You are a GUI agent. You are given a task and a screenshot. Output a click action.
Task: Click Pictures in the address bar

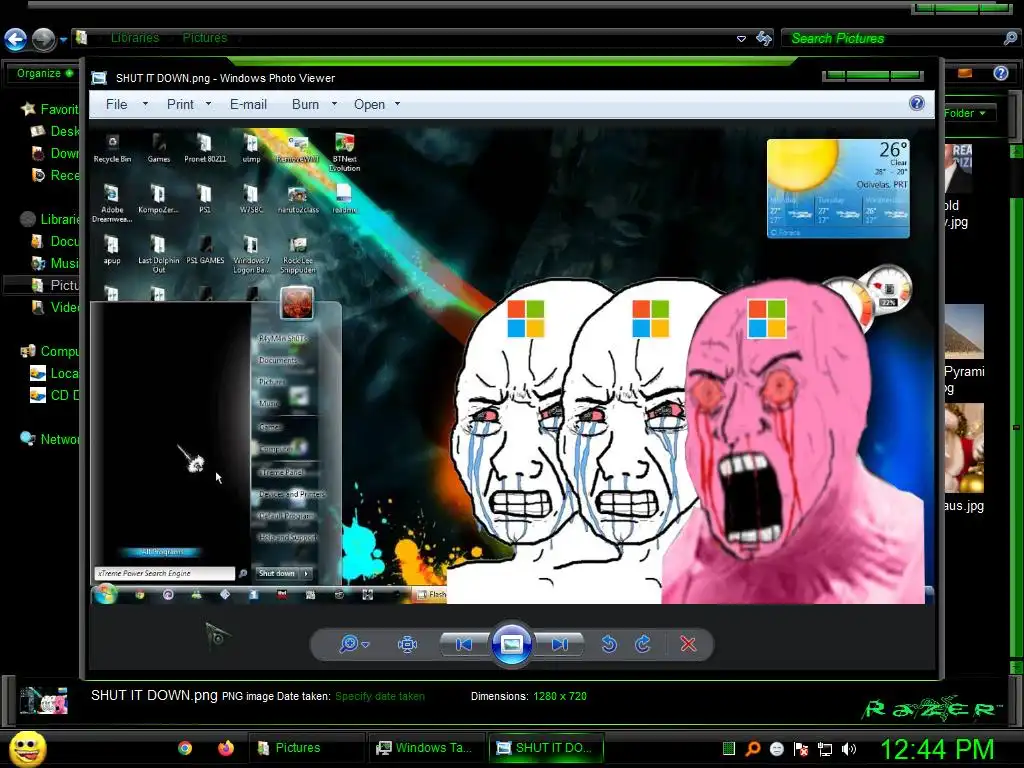204,38
